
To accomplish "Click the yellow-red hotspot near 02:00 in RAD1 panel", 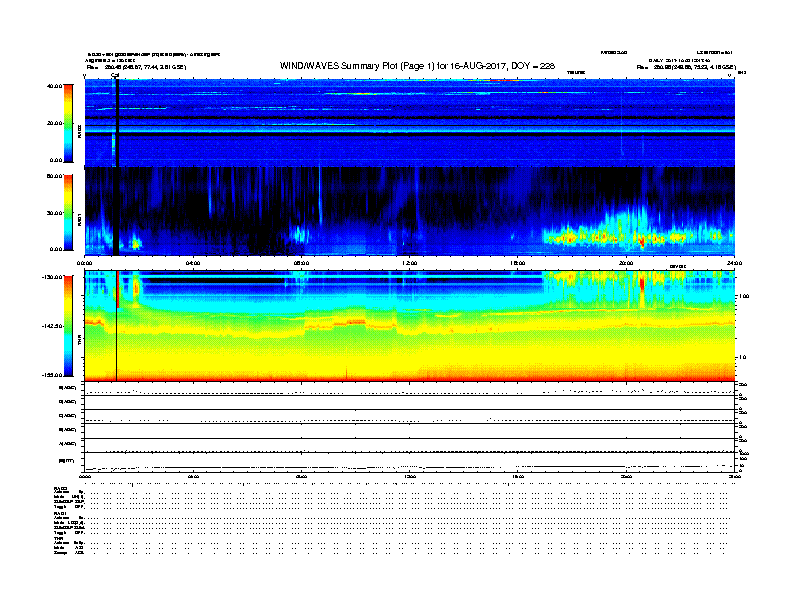I will click(x=135, y=243).
